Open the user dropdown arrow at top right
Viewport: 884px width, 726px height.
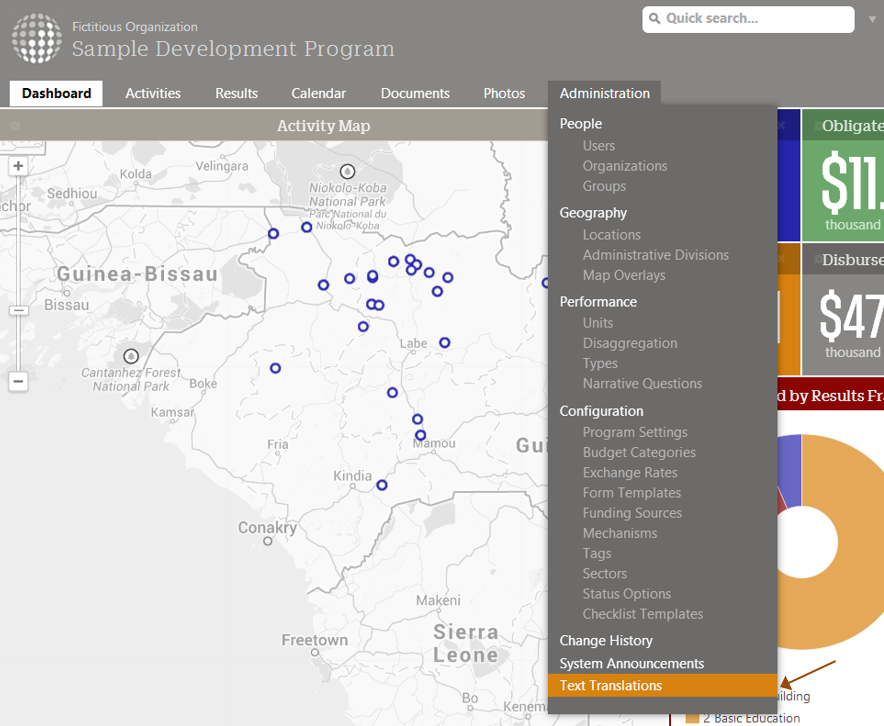click(x=872, y=19)
